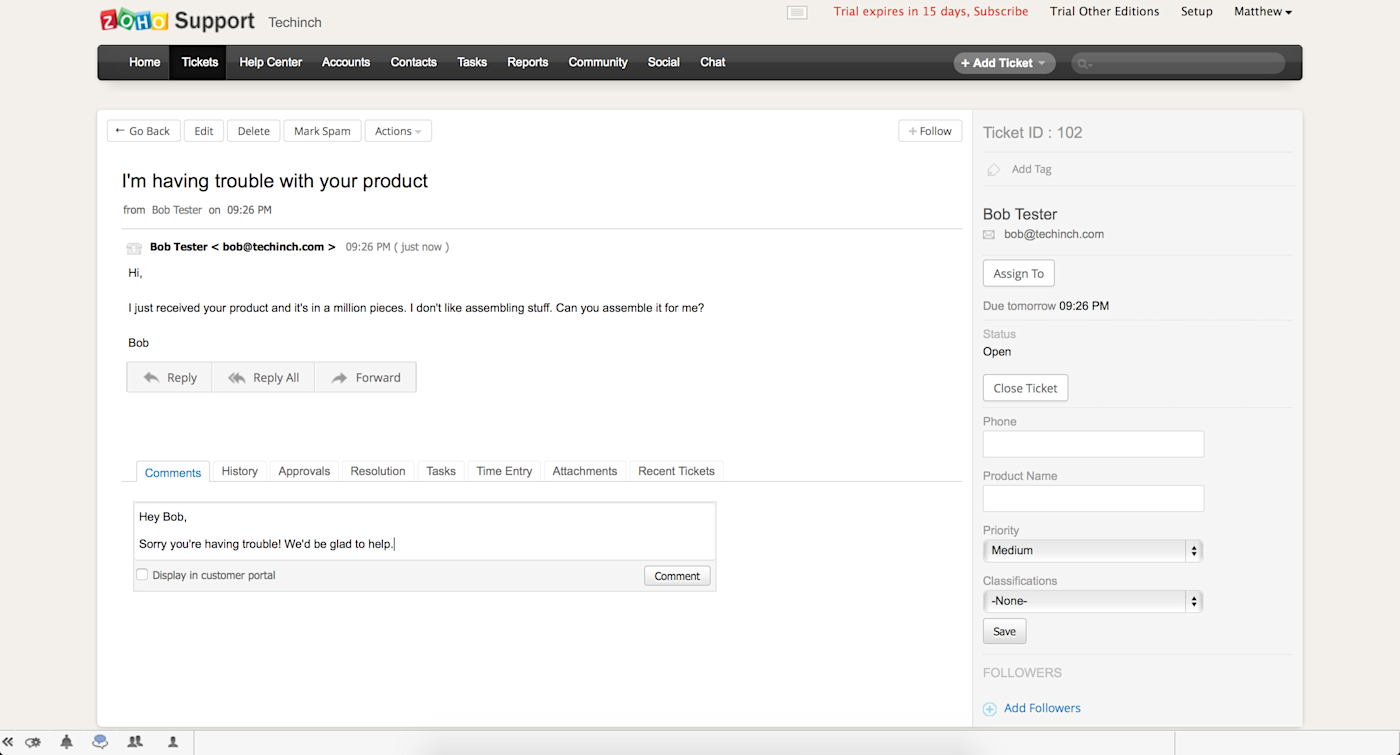Click into the comment text area
The image size is (1400, 755).
click(425, 531)
